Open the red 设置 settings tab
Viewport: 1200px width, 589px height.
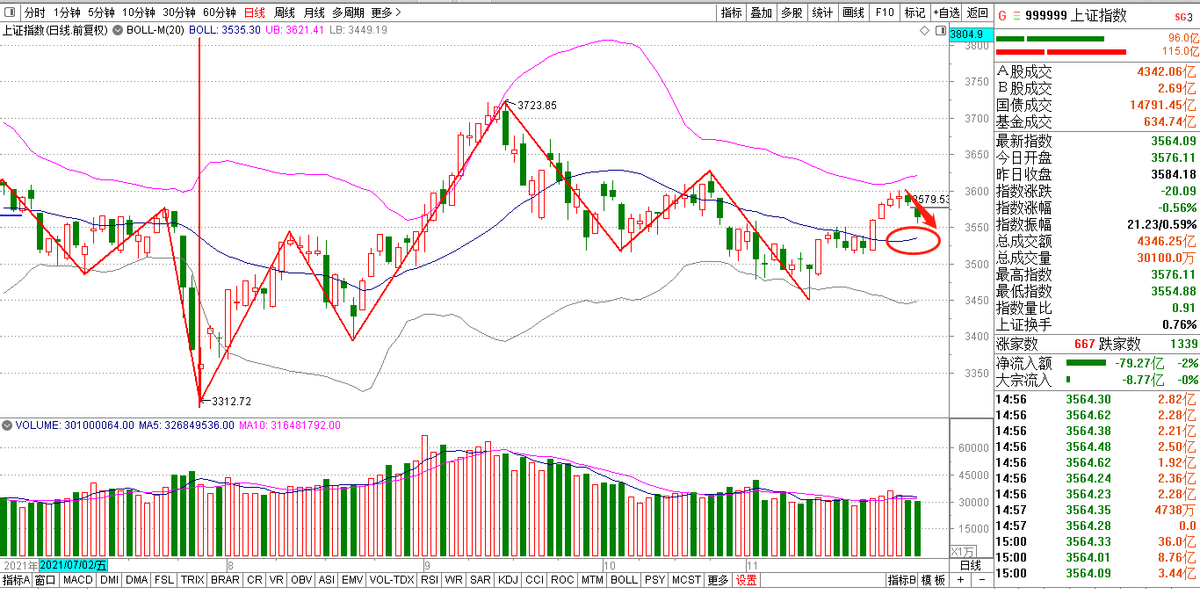(746, 580)
